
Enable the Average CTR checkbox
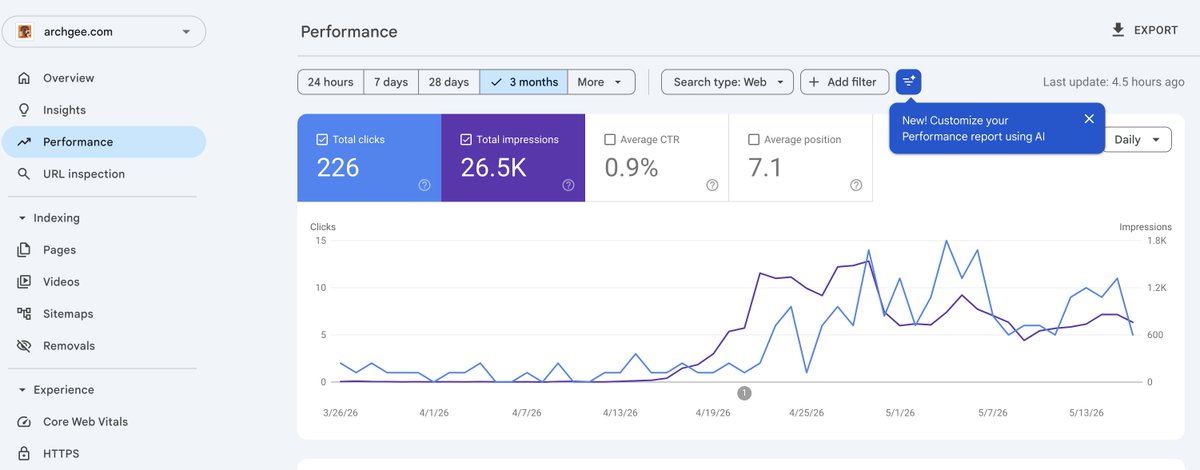pyautogui.click(x=610, y=140)
